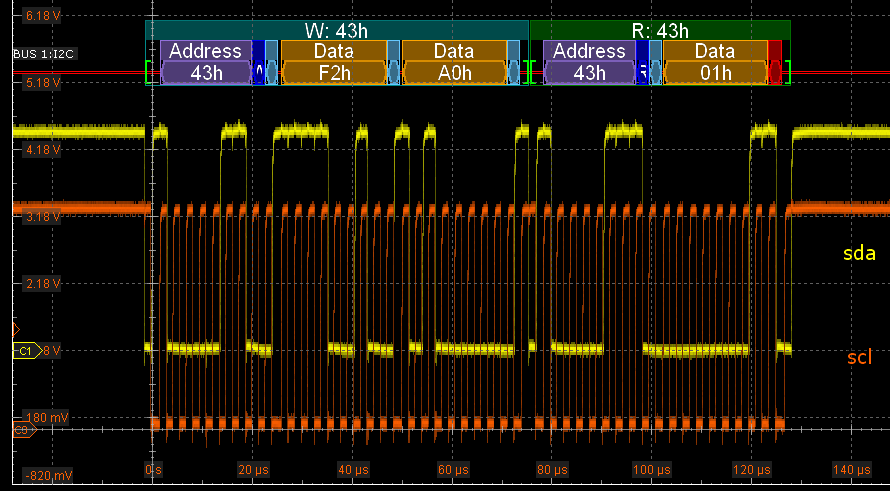The image size is (890, 491).
Task: Click the ACK bit after Data F2h
Action: (393, 62)
